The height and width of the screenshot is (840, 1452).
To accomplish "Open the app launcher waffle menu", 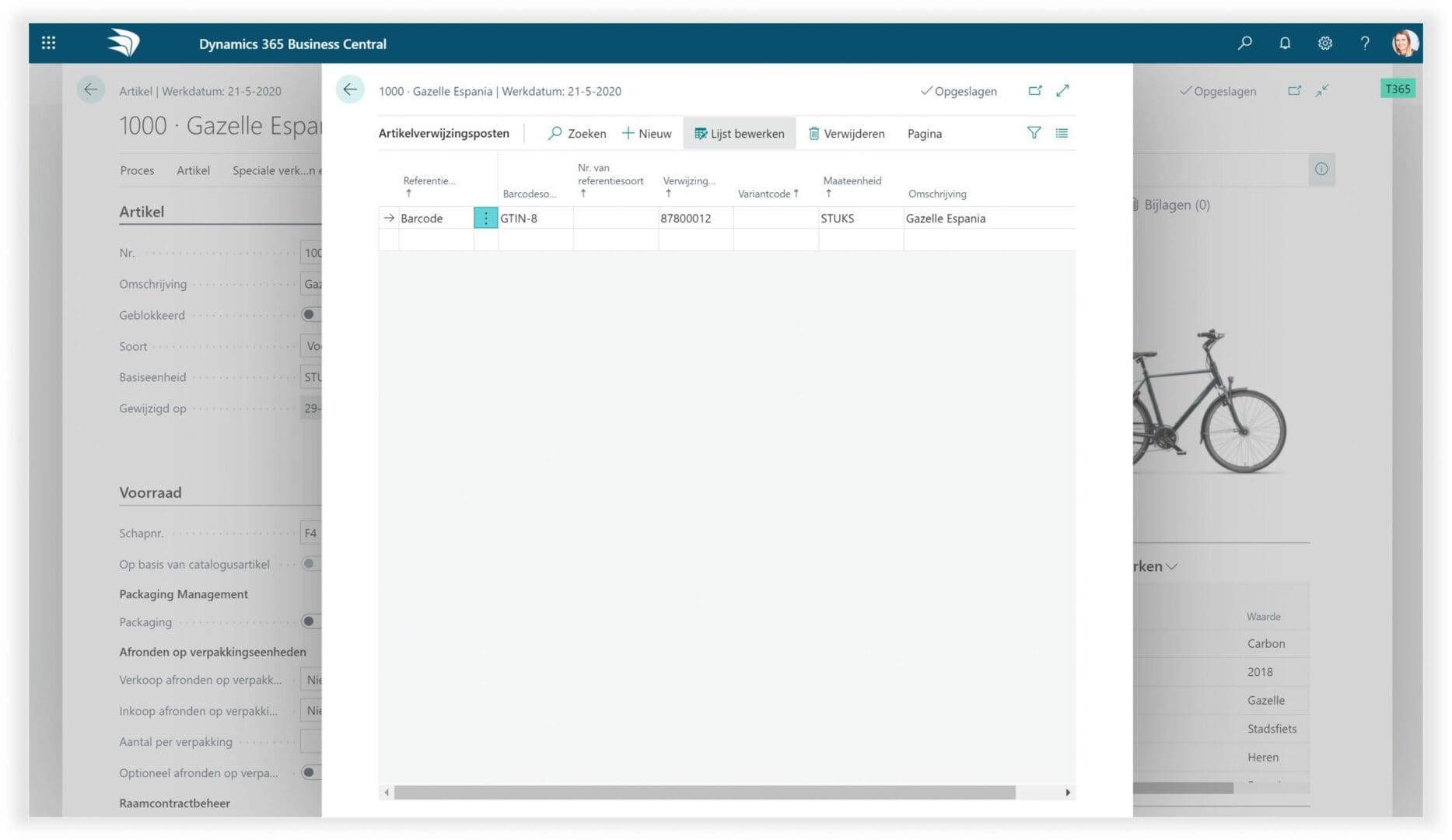I will [48, 44].
